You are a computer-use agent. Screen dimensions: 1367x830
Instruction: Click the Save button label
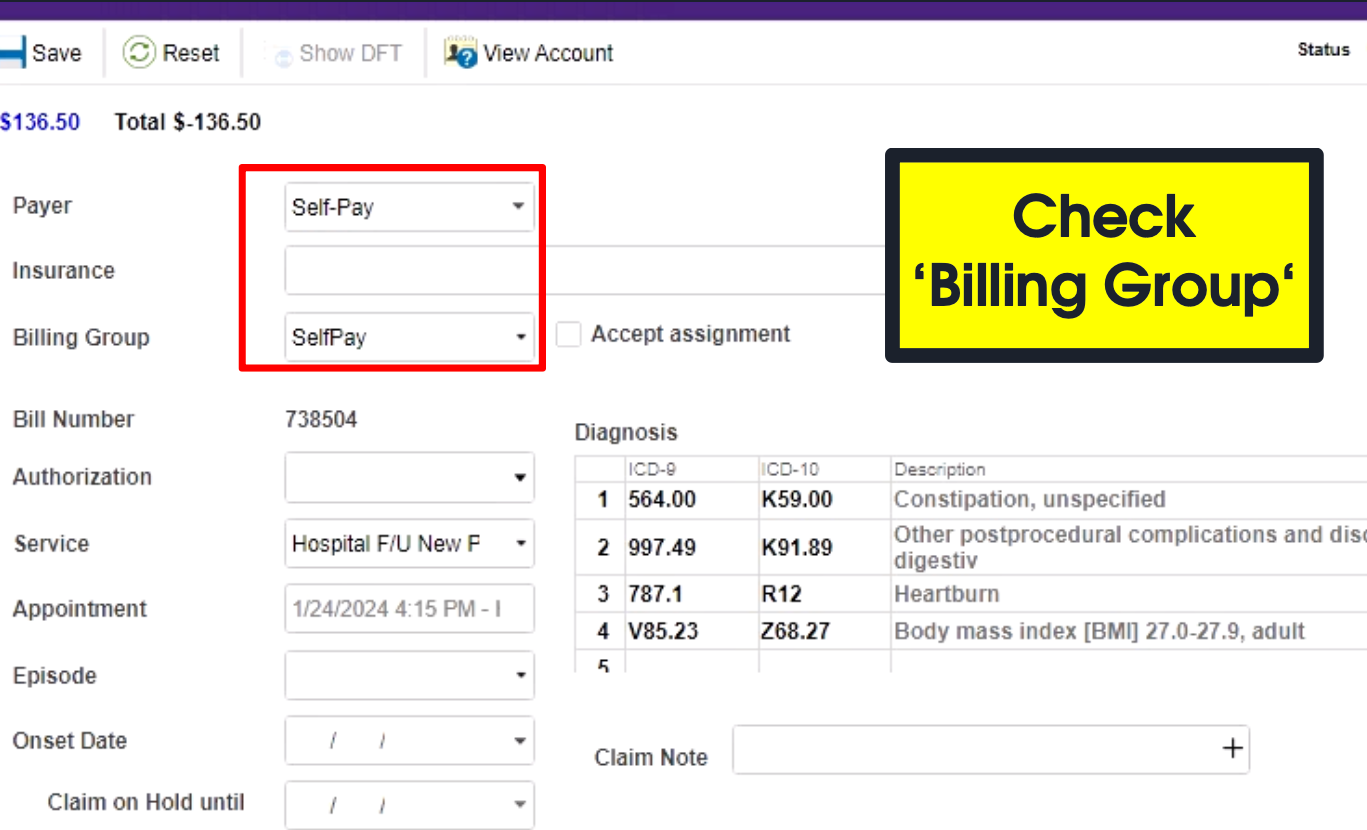(x=57, y=53)
